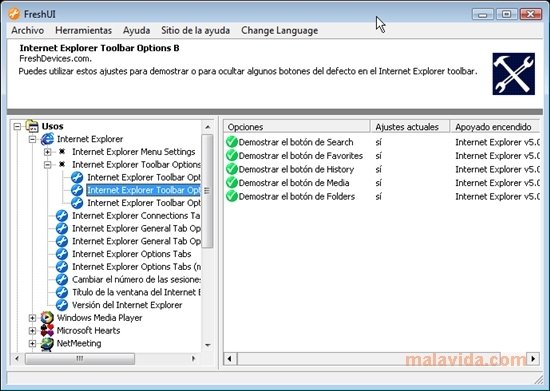550x391 pixels.
Task: Select Internet Explorer Options Tabs item
Action: pyautogui.click(x=132, y=254)
